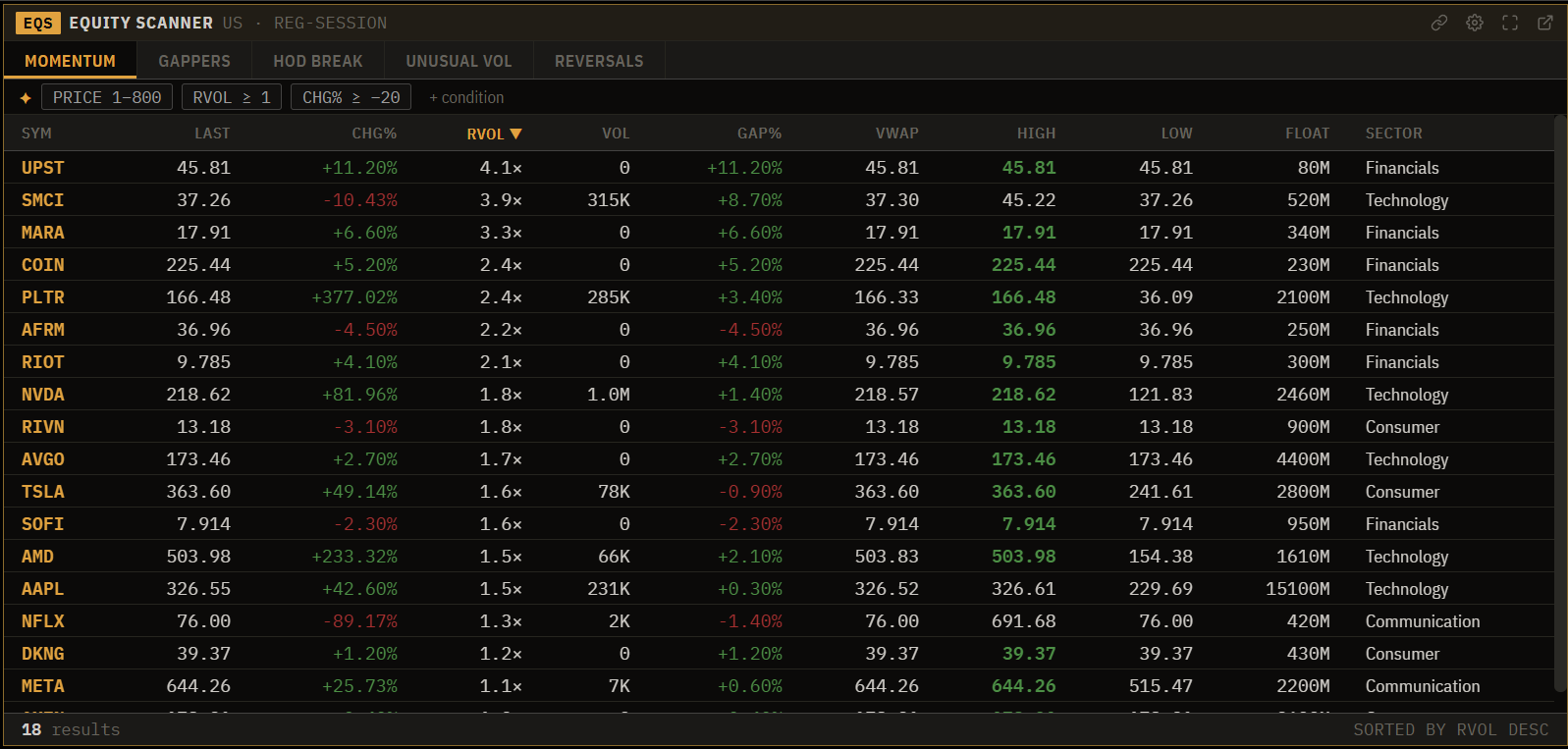1568x749 pixels.
Task: Click NFLX's Communication sector cell
Action: [1423, 621]
